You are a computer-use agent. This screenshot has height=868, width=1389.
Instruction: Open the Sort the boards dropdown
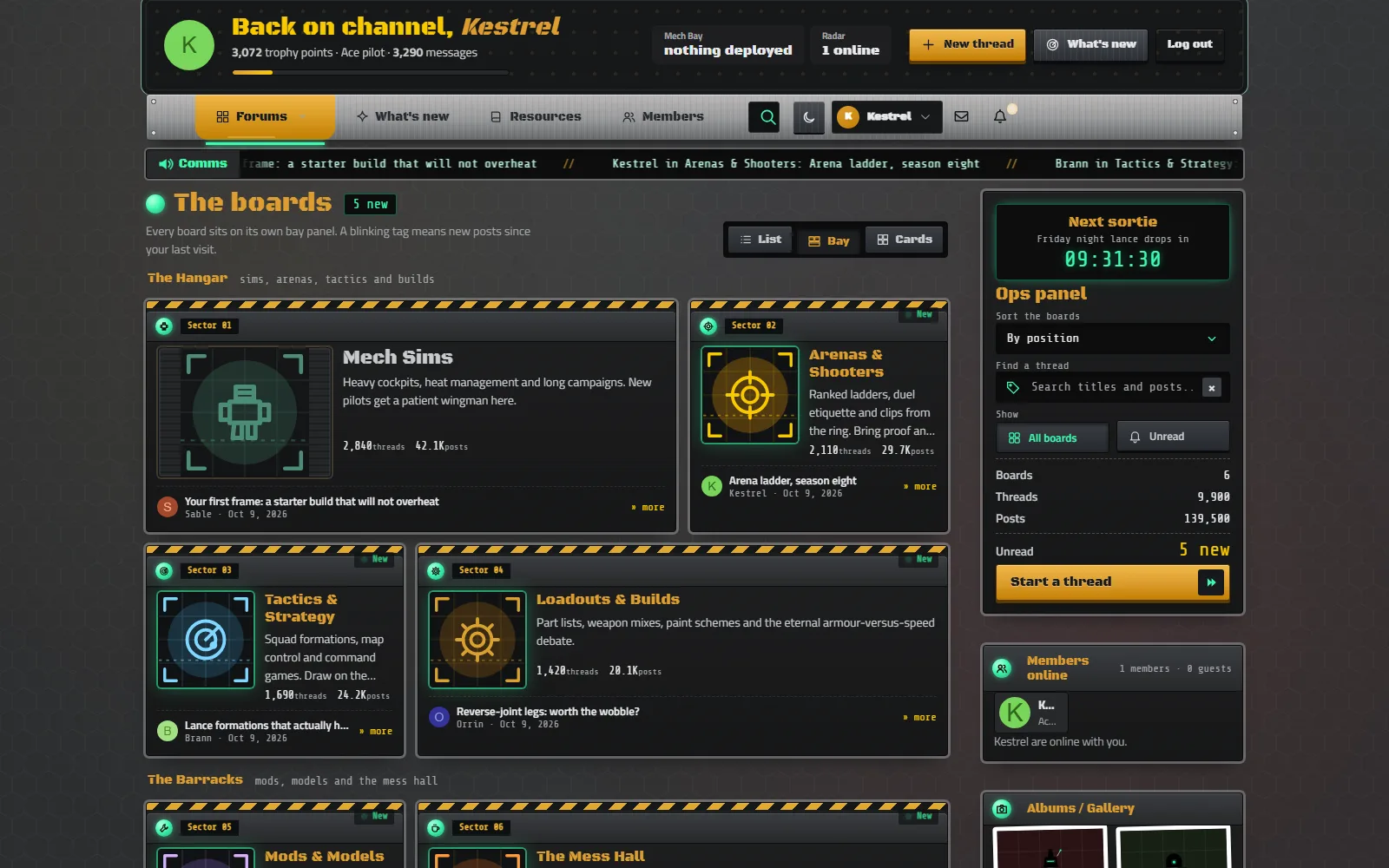[x=1112, y=339]
